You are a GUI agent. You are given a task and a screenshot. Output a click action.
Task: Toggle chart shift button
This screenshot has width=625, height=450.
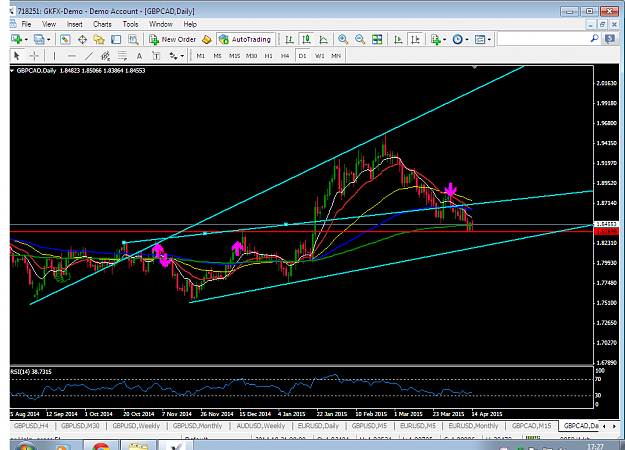[x=415, y=39]
